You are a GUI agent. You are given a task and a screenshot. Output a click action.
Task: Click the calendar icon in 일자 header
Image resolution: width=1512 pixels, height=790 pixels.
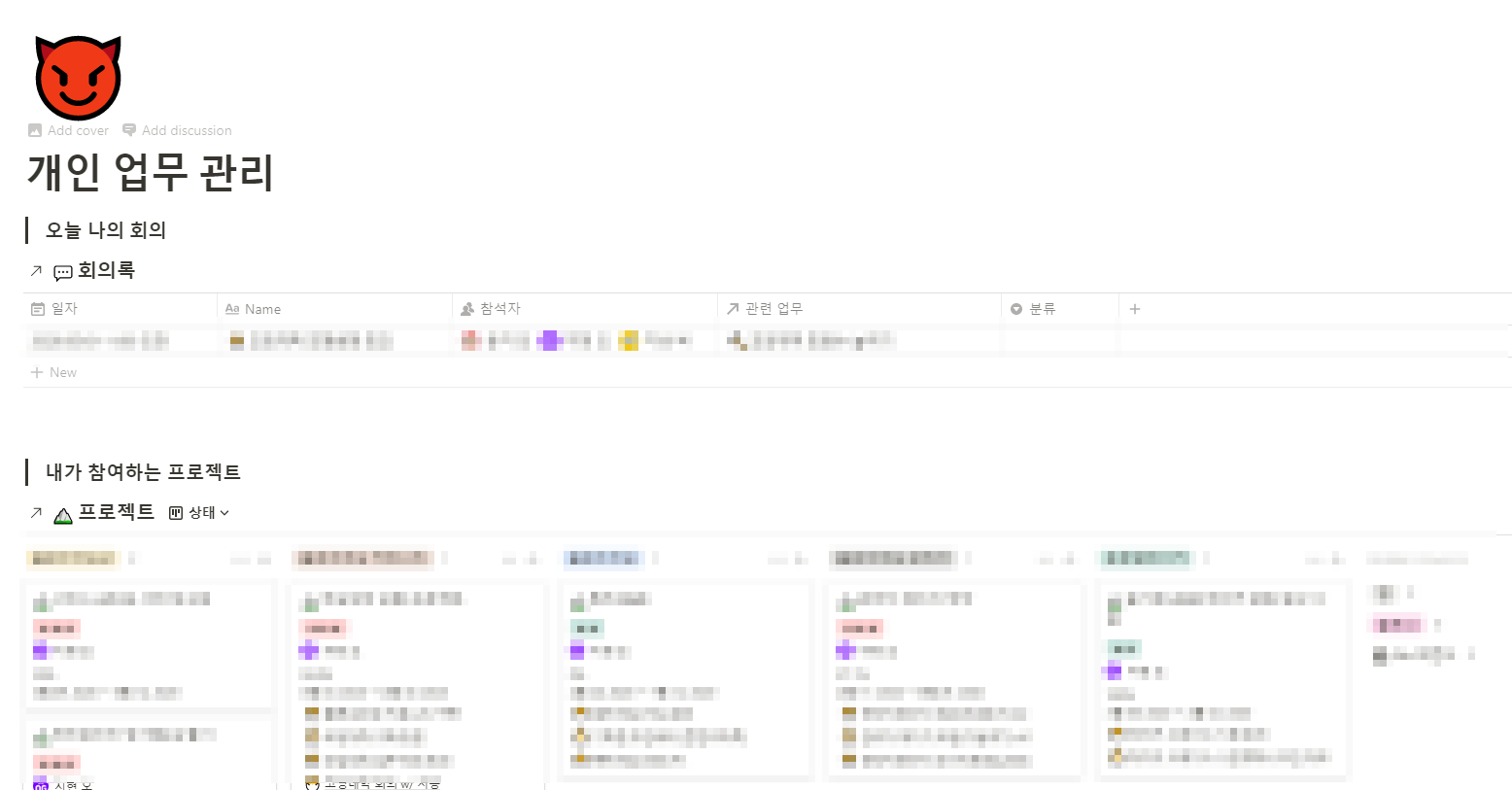click(x=38, y=309)
